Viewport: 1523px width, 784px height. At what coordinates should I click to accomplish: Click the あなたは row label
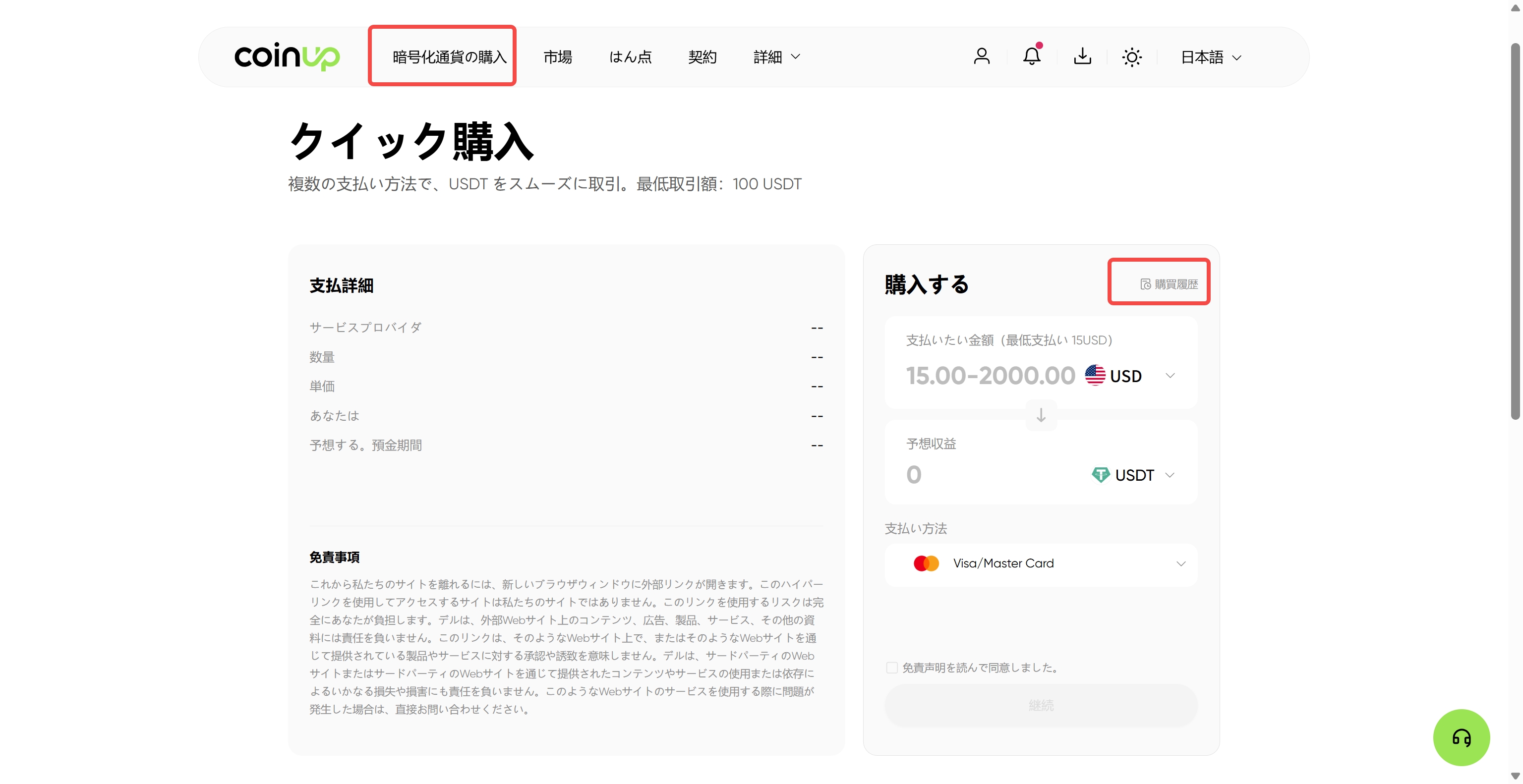pos(334,416)
